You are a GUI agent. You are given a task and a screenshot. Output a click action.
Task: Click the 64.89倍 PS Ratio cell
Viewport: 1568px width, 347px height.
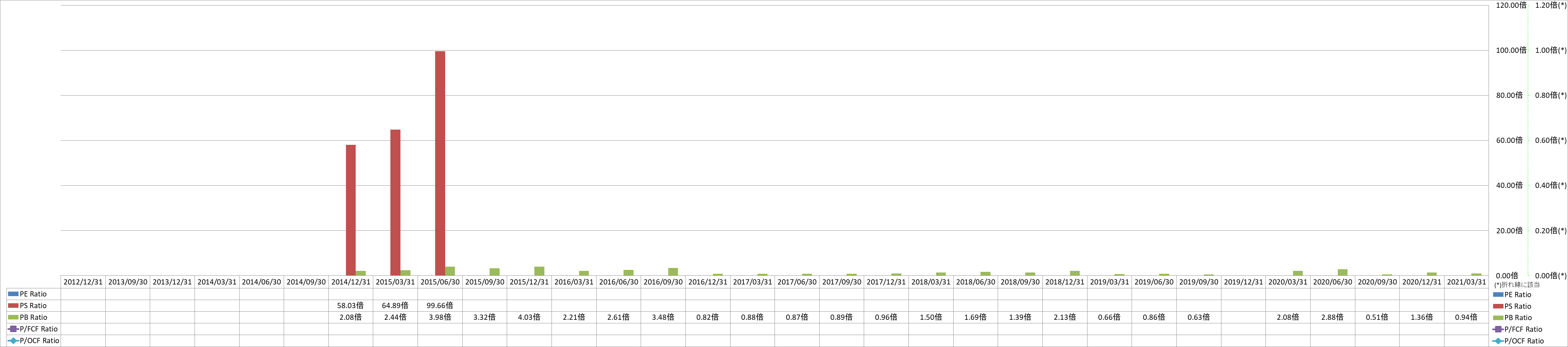click(396, 306)
